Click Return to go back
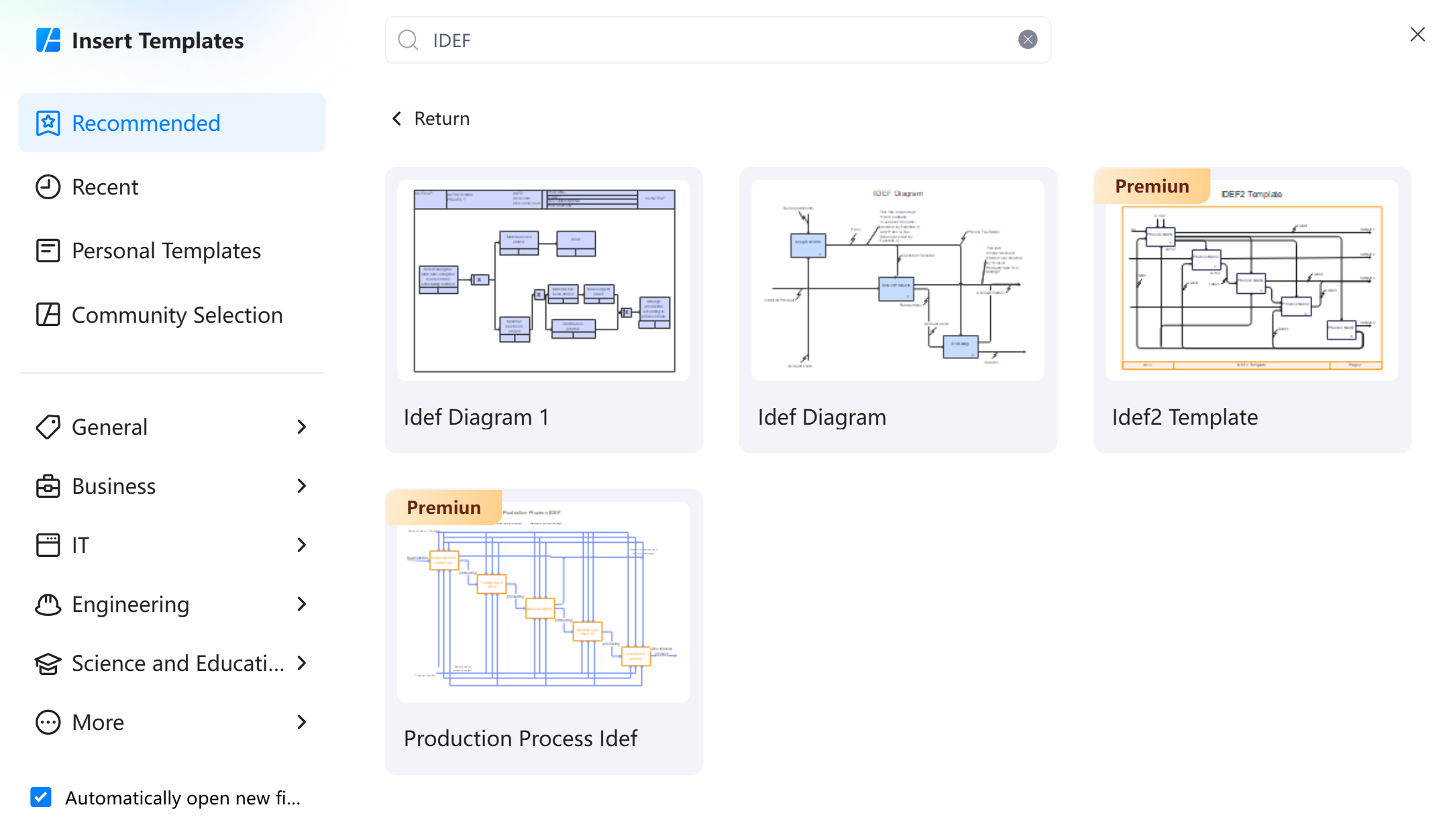 (x=430, y=118)
